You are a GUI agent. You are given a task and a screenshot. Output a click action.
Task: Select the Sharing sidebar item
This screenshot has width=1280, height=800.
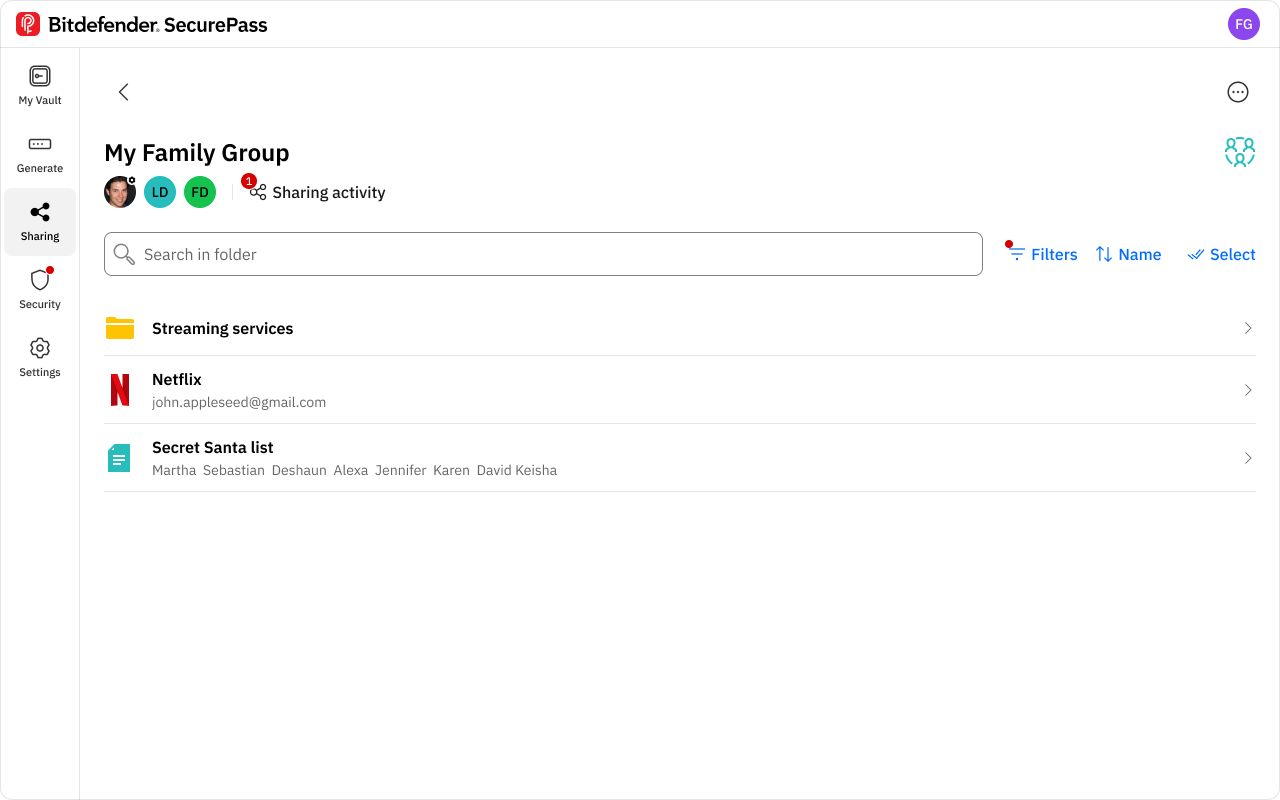[40, 222]
